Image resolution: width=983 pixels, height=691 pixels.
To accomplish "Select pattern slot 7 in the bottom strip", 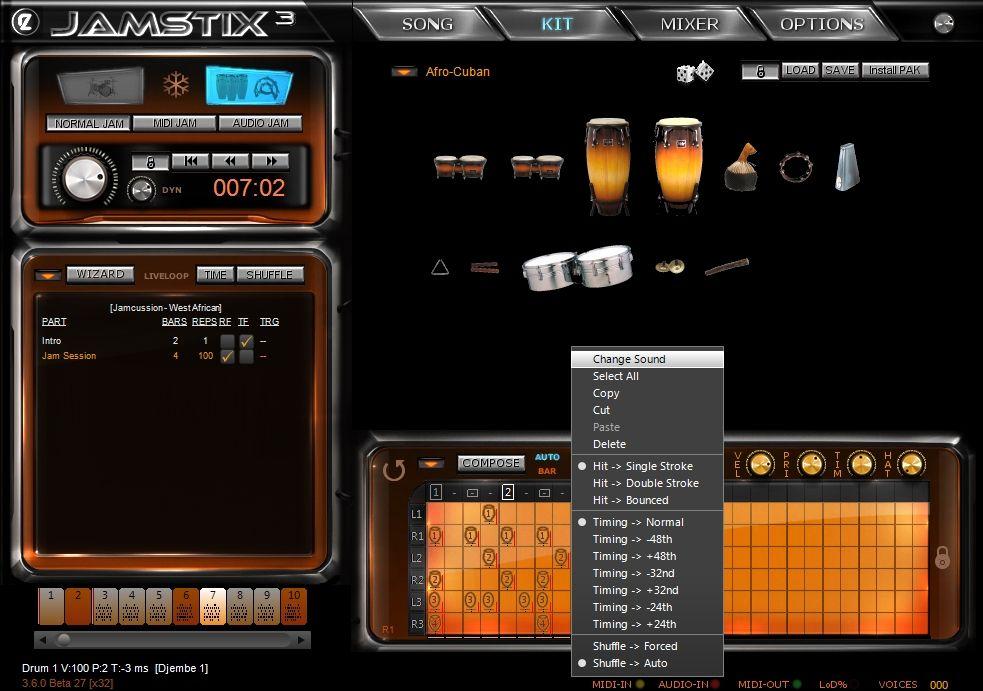I will 212,606.
